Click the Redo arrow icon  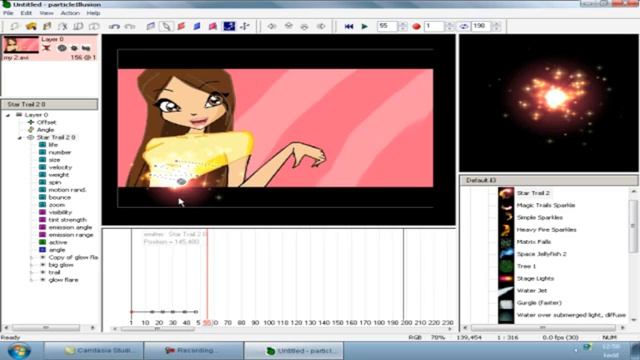pos(130,27)
